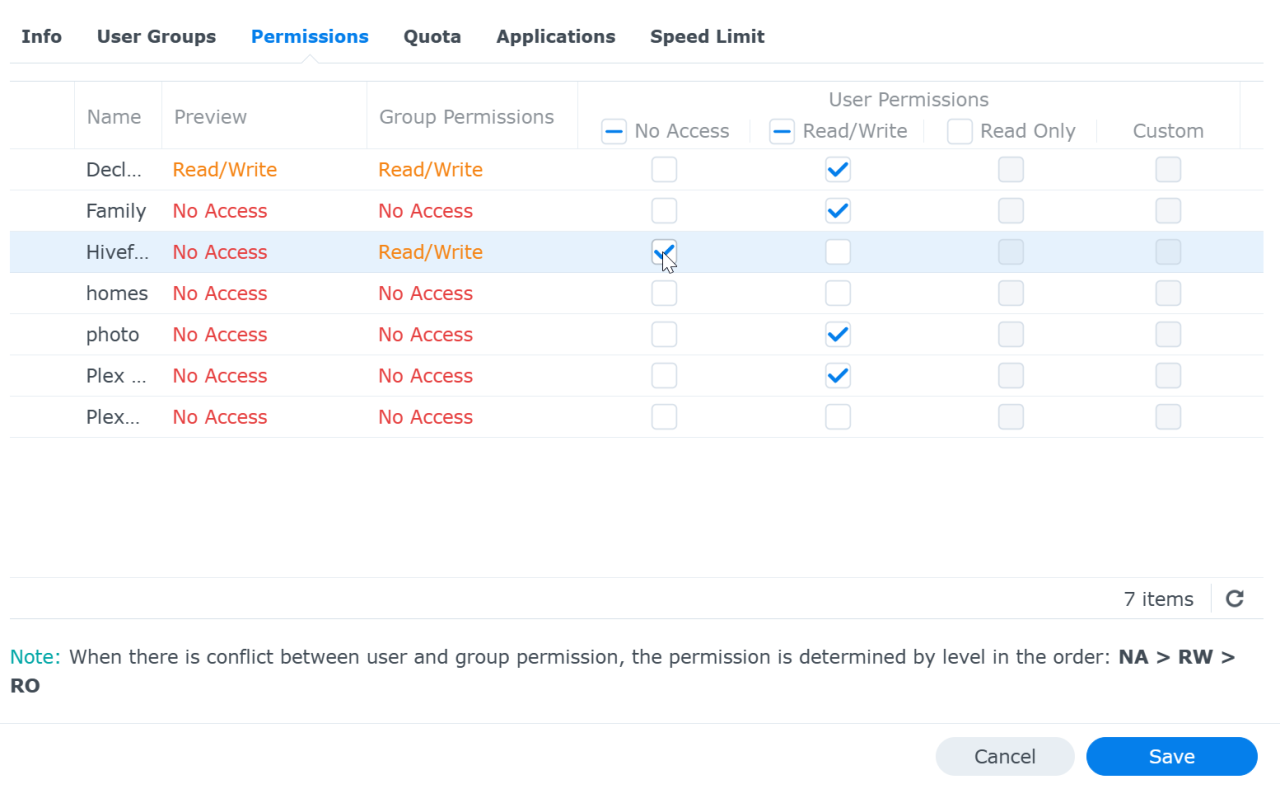Go to the Quota tab
Screen dimensions: 1280x789
click(x=432, y=37)
